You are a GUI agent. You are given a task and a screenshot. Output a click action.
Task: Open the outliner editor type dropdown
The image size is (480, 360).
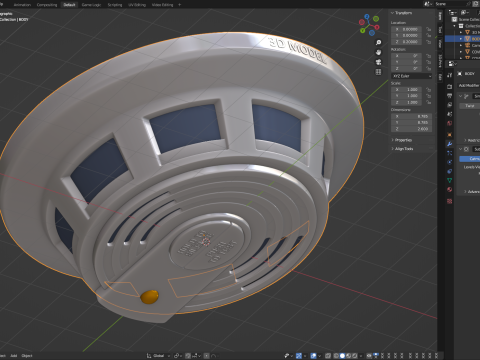click(x=453, y=13)
